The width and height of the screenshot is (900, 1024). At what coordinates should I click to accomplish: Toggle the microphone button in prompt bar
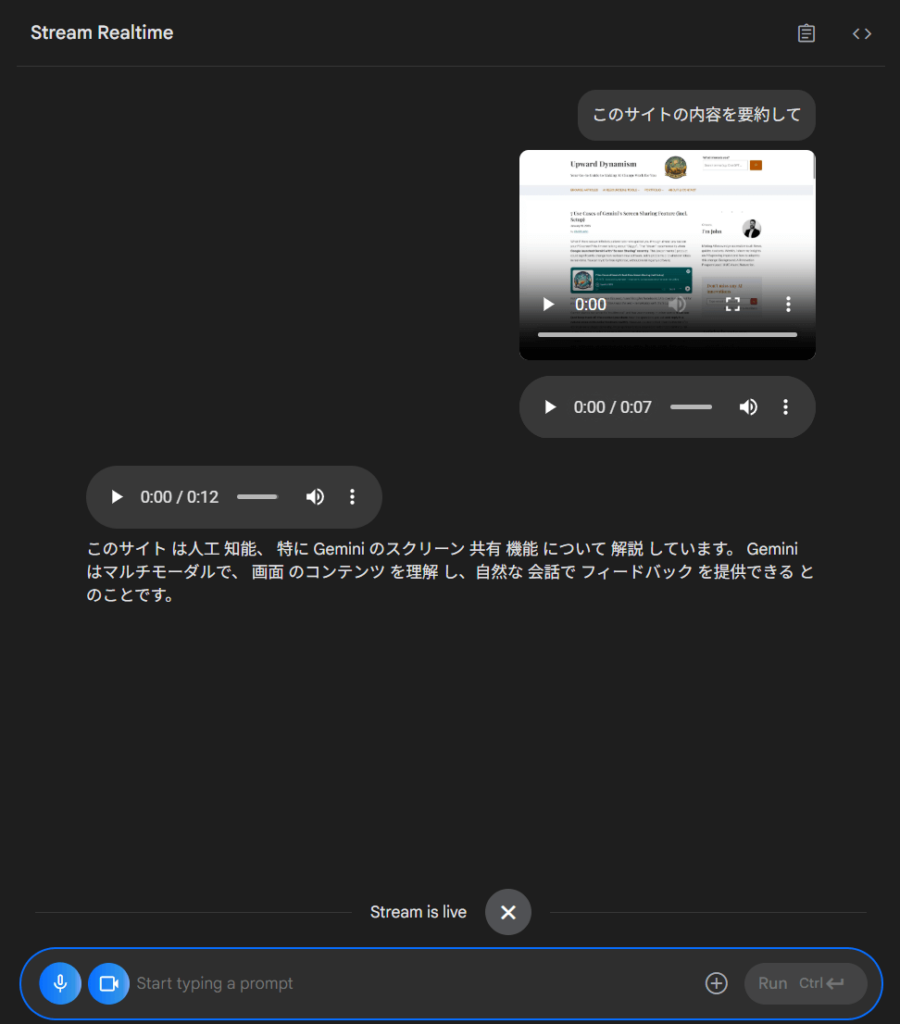[60, 983]
